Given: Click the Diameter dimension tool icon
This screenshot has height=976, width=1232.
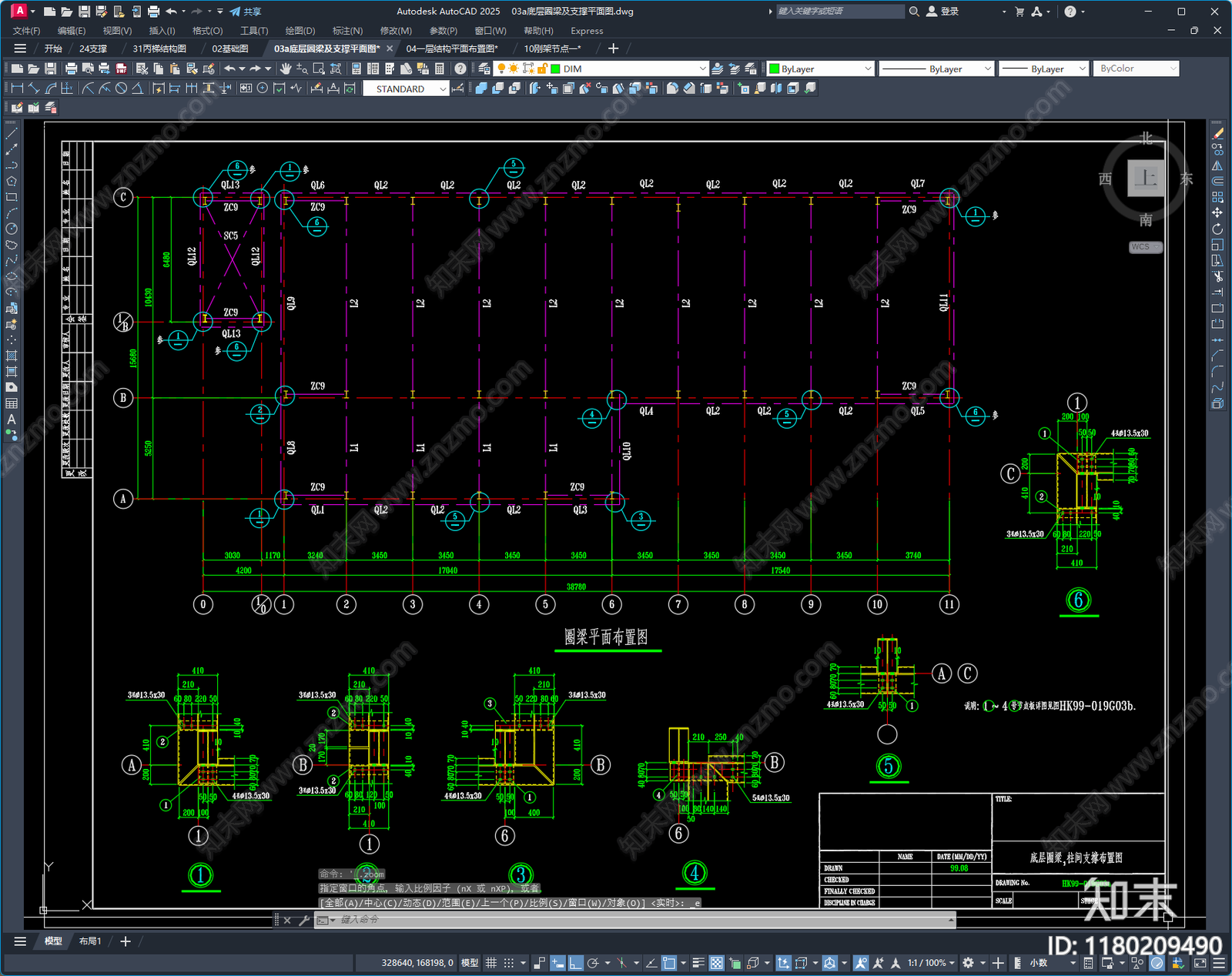Looking at the screenshot, I should 121,89.
